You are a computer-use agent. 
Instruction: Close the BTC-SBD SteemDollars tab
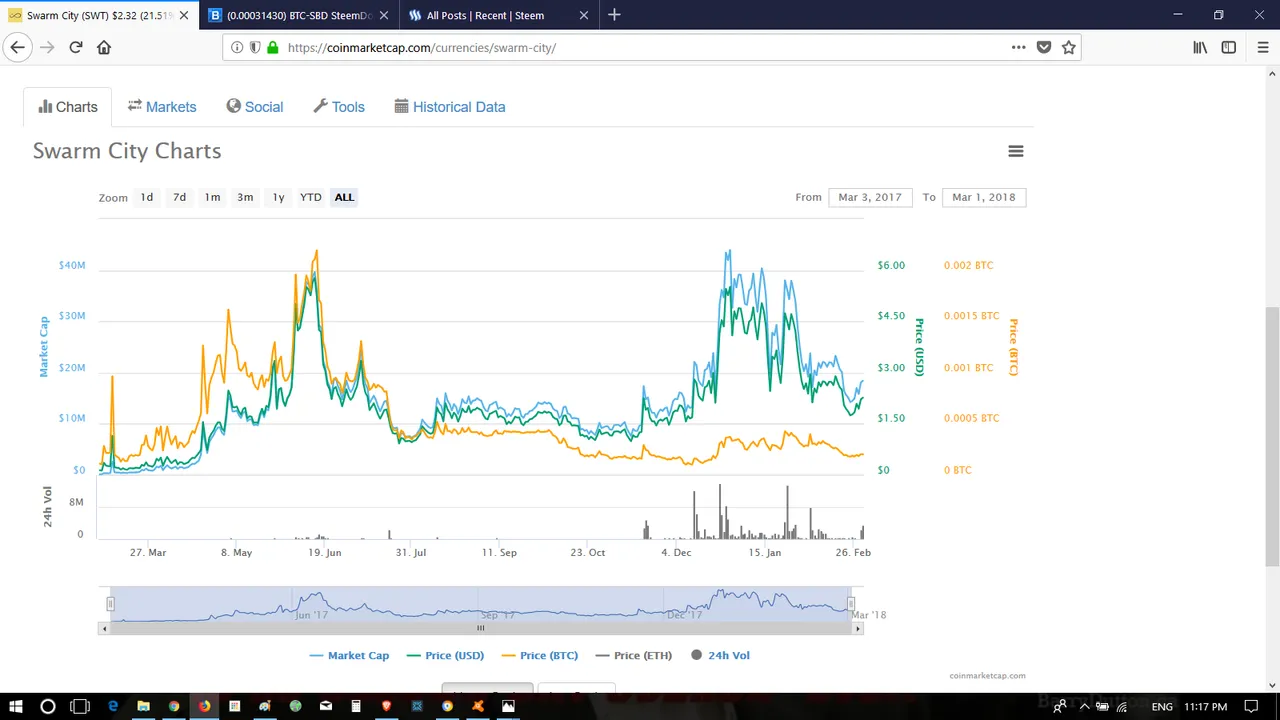tap(384, 15)
